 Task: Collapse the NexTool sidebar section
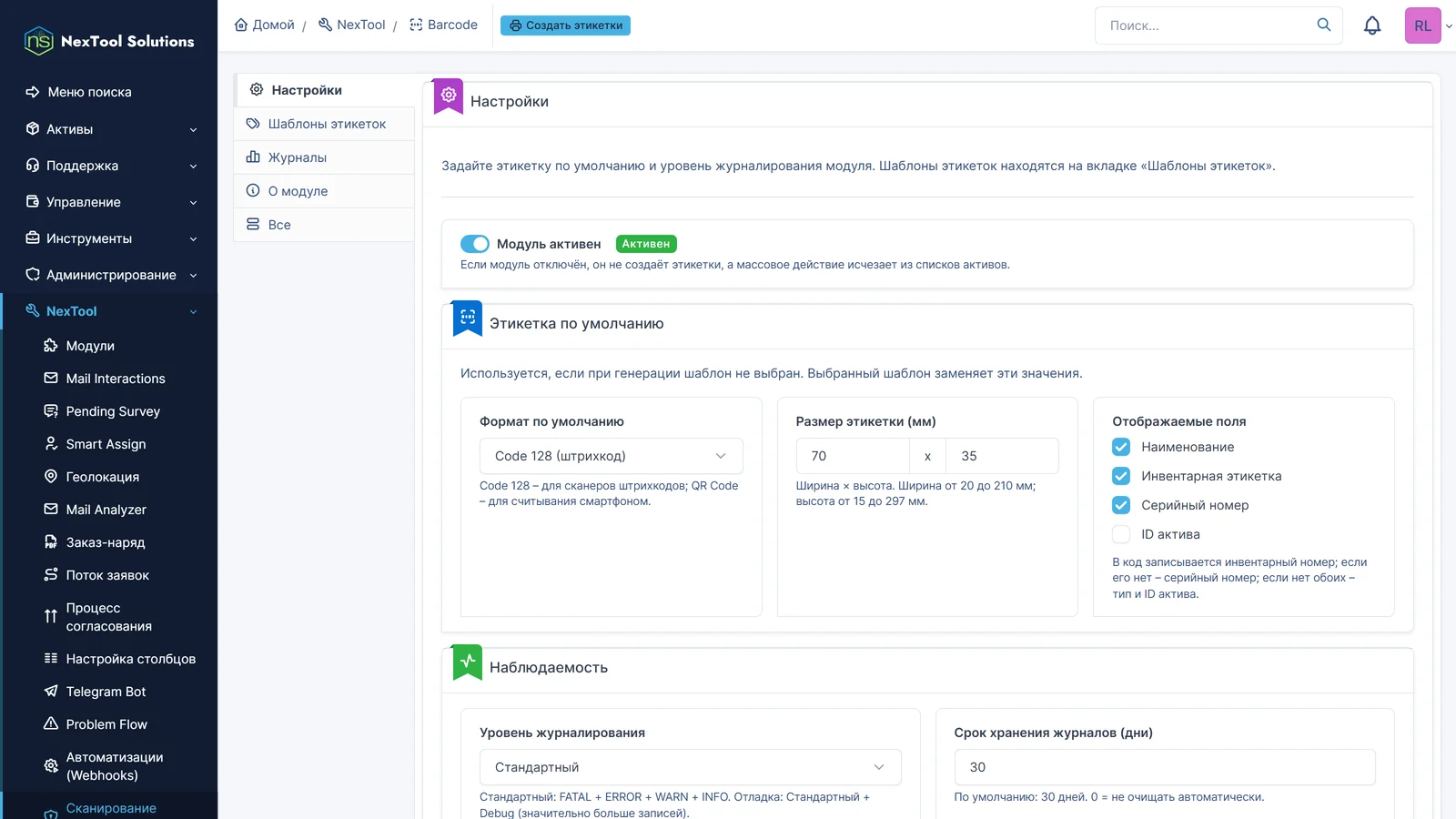pos(109,311)
